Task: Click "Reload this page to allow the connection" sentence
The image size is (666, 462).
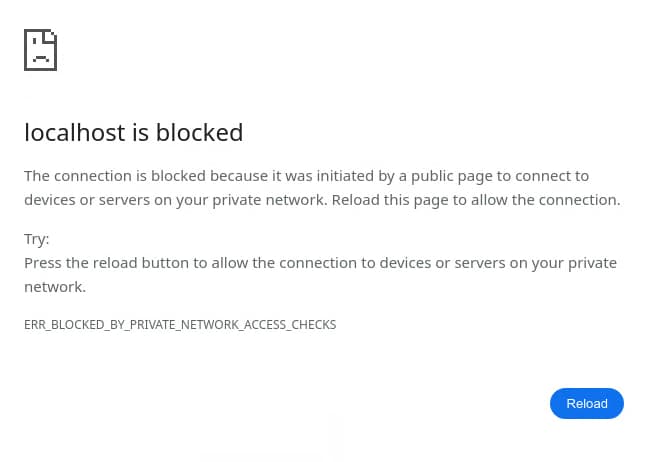Action: tap(476, 200)
